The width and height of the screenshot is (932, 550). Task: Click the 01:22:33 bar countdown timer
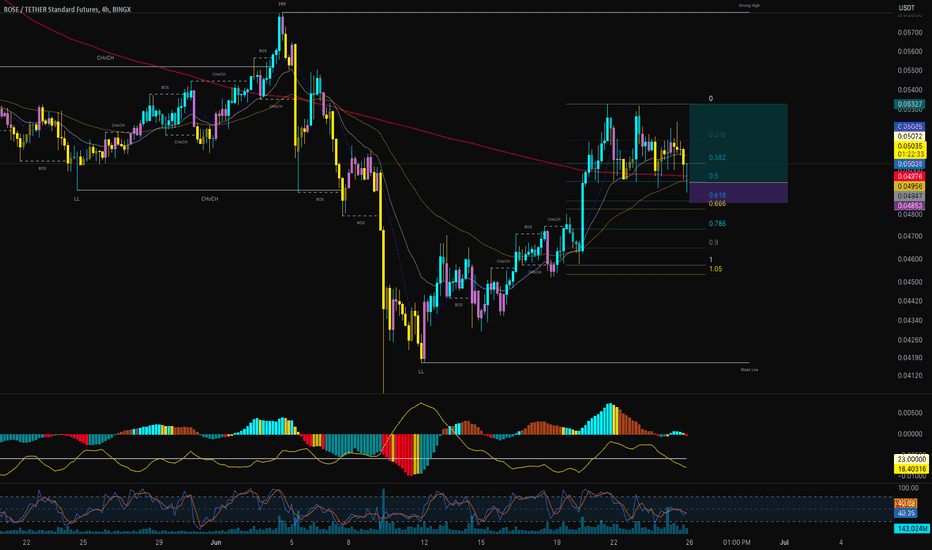point(909,154)
